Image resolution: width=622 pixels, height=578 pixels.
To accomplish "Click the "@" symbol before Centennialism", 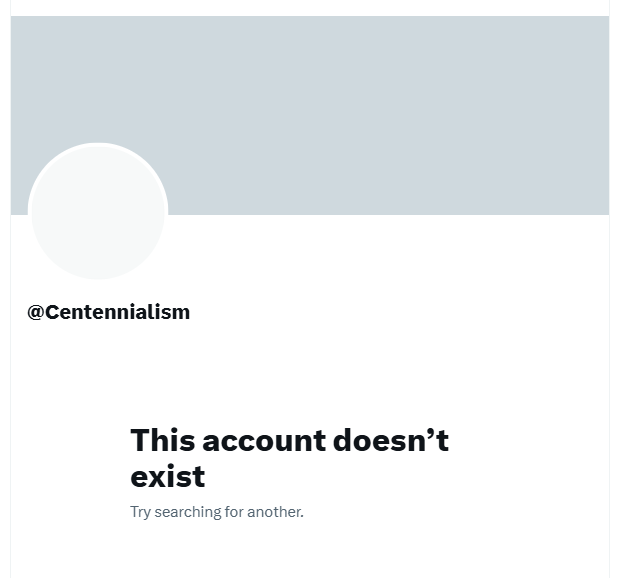I will point(35,313).
